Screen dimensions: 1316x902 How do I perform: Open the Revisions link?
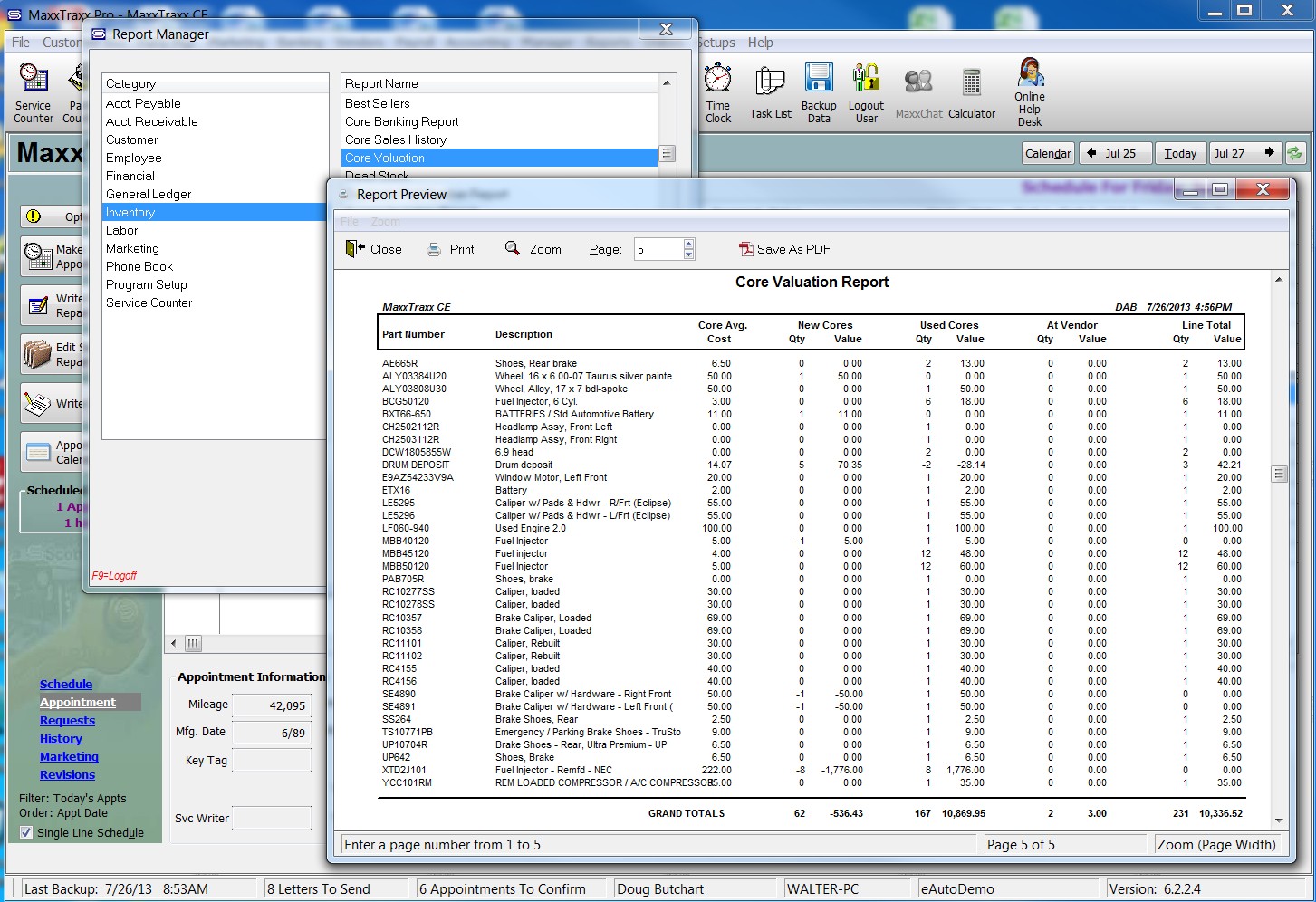tap(67, 774)
